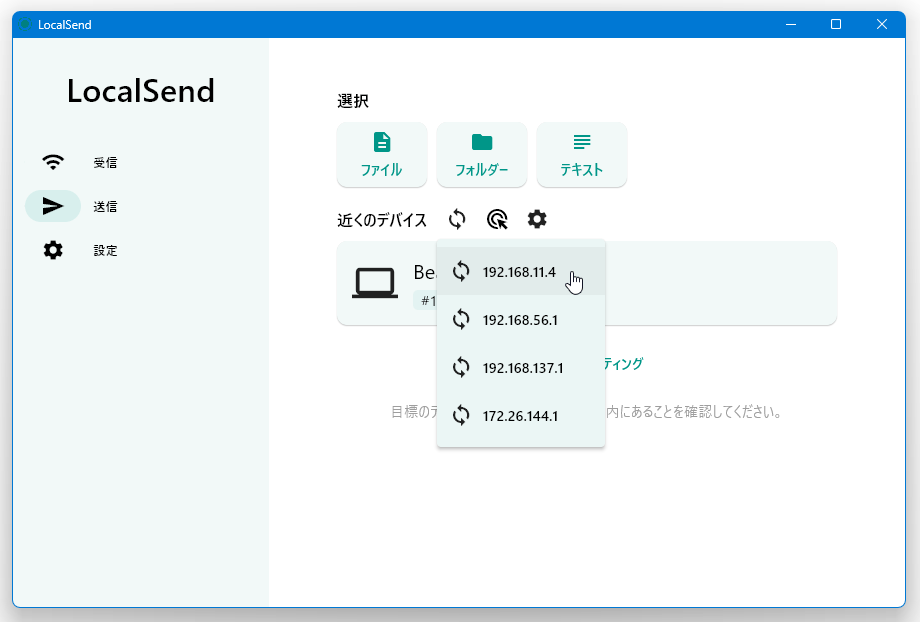Click the troubleshooting link ending in ティング
Viewport: 920px width, 622px height.
click(x=623, y=364)
